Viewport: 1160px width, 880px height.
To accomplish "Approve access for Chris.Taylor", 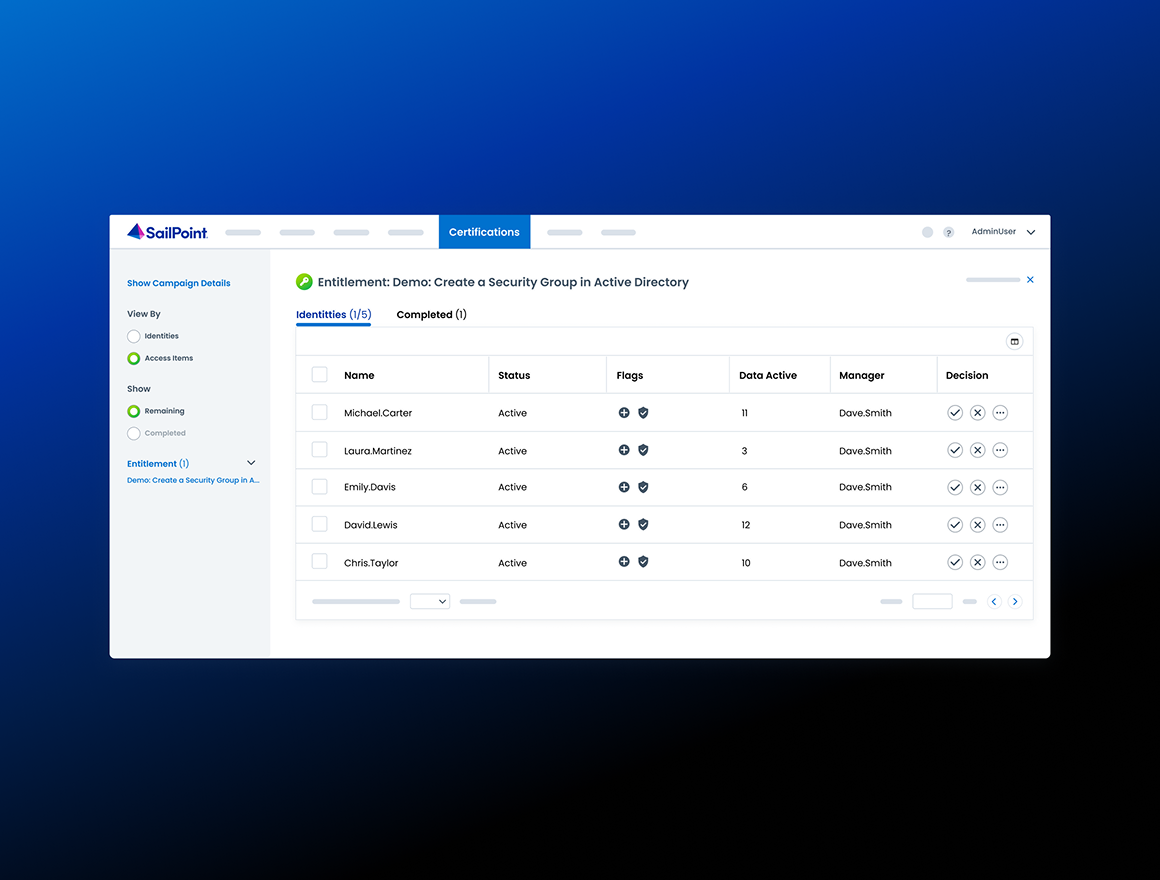I will click(955, 563).
